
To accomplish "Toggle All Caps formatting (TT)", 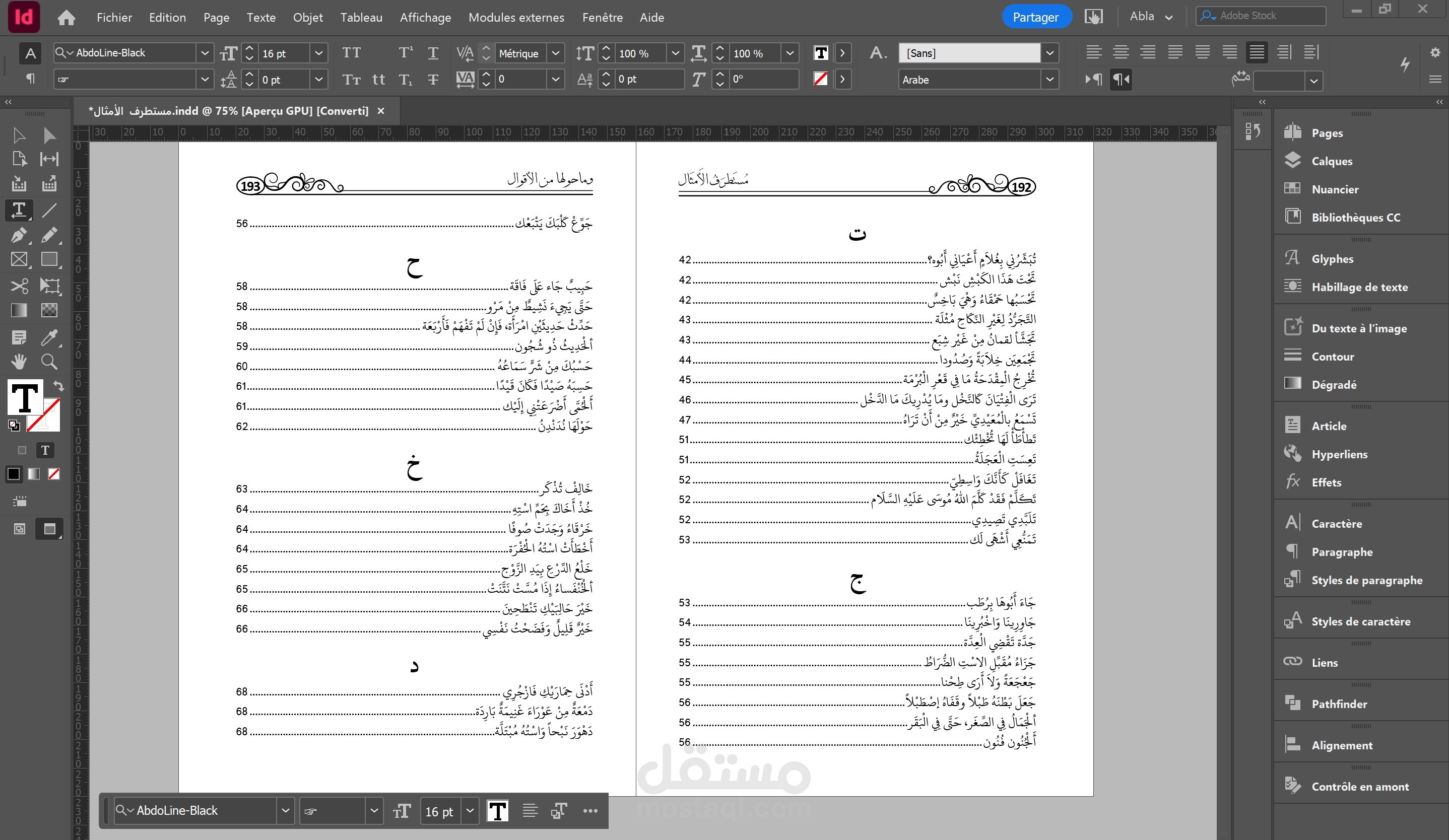I will (351, 53).
